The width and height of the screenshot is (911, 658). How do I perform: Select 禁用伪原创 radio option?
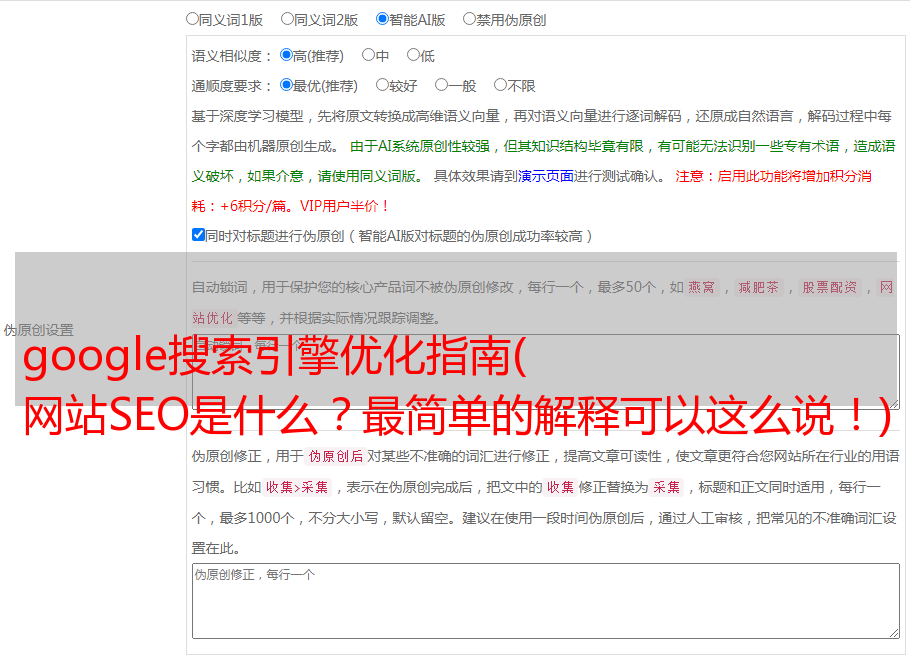pyautogui.click(x=469, y=19)
